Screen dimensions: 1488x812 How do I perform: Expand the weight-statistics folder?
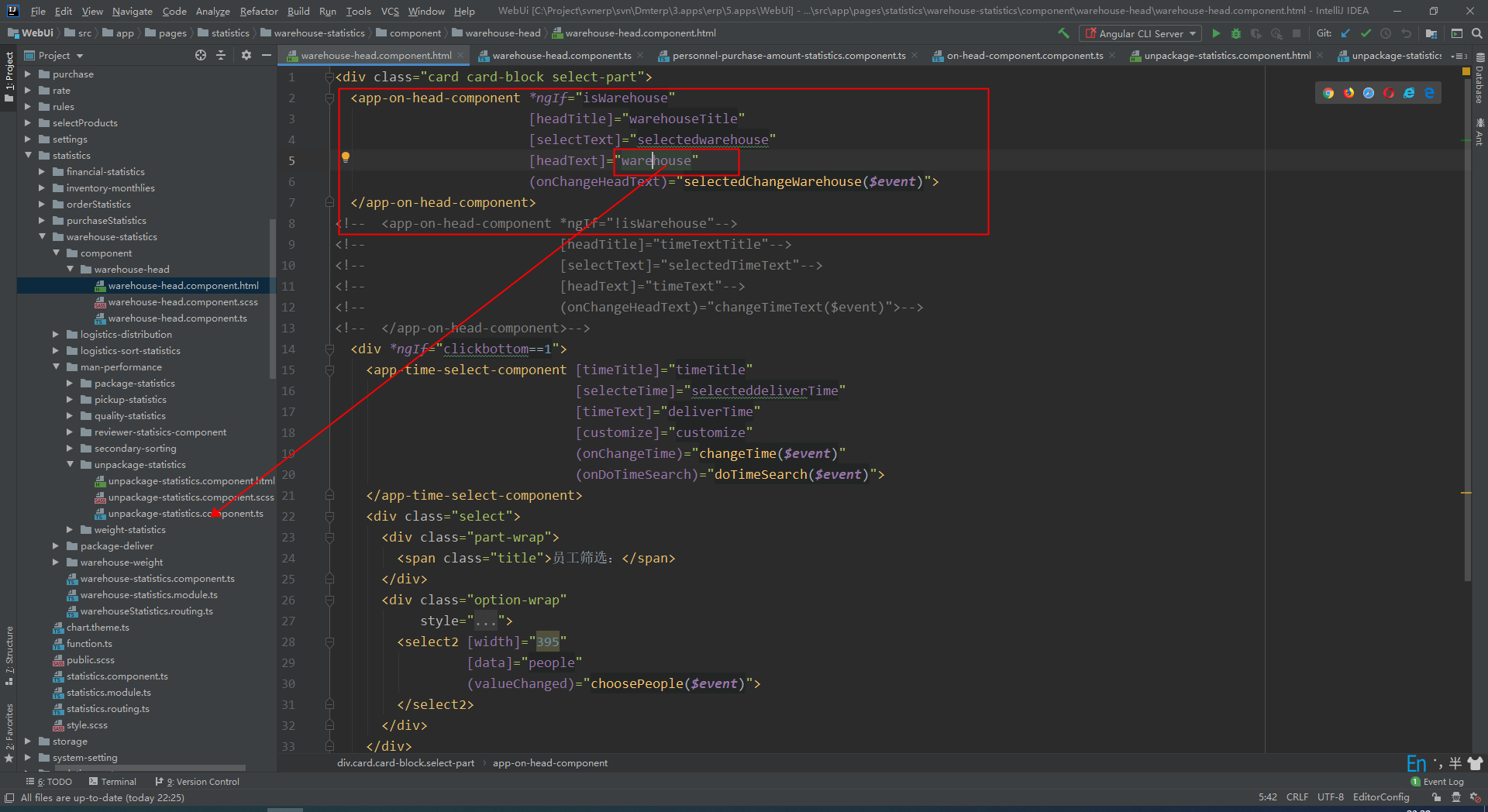(70, 529)
